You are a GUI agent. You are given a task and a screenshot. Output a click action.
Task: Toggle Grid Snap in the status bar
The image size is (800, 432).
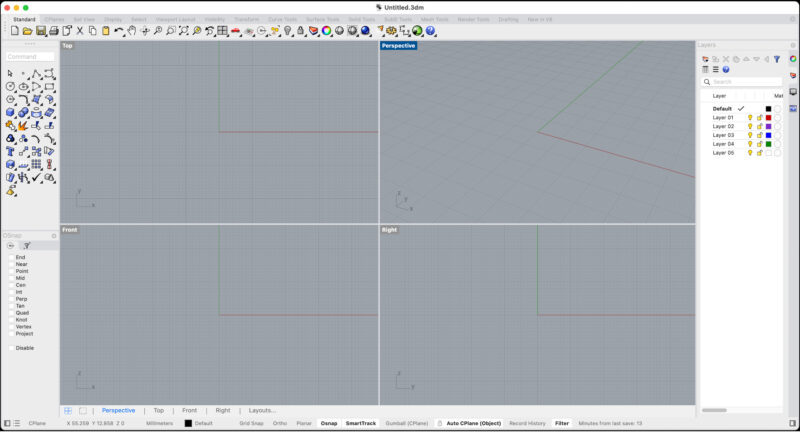(251, 423)
